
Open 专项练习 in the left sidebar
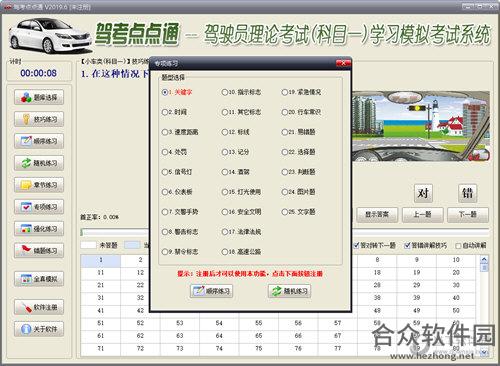[x=39, y=207]
